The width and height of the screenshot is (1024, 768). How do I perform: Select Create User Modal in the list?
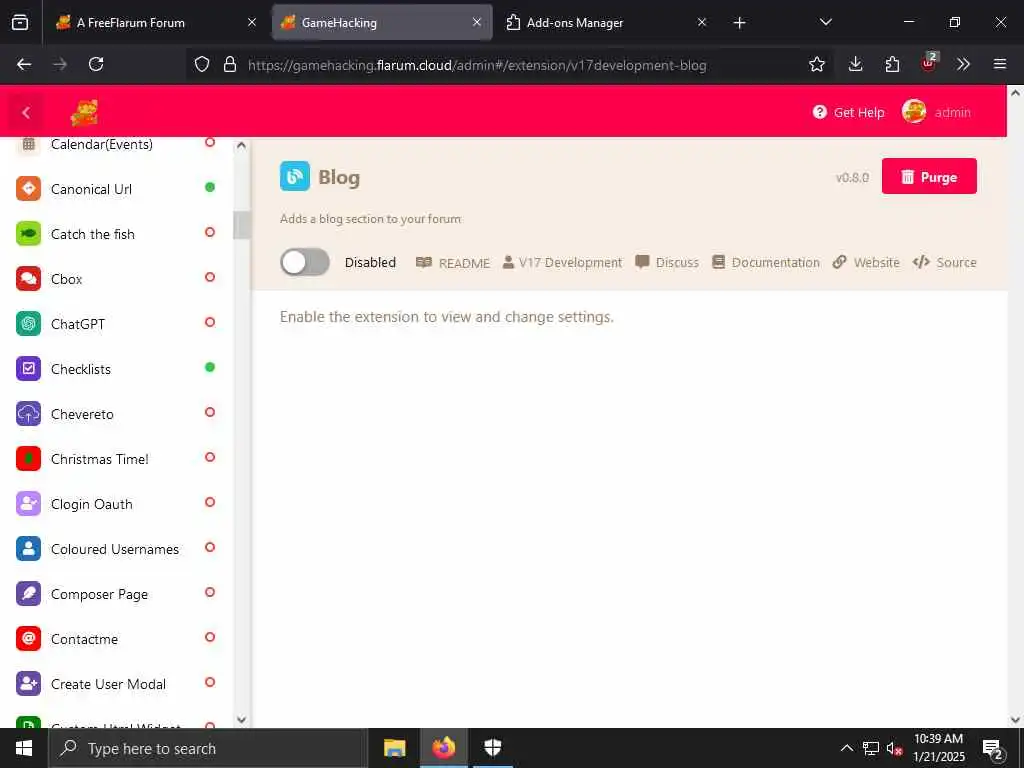116,684
